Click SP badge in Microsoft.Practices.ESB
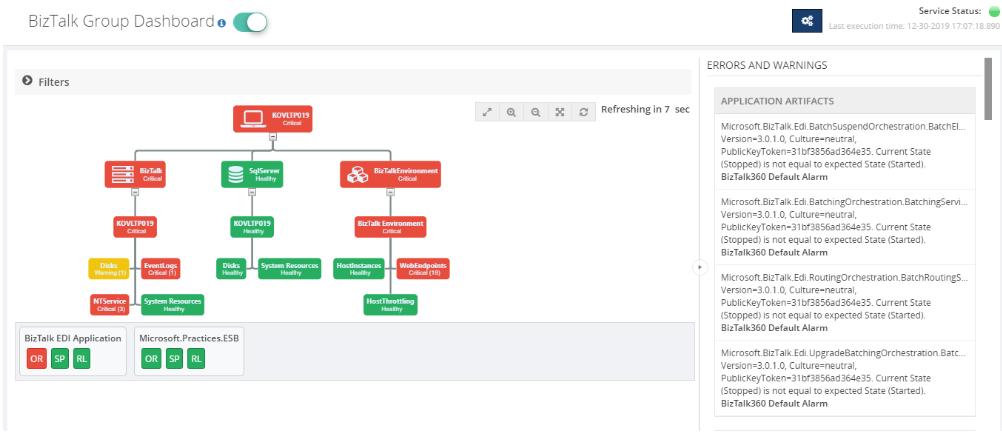This screenshot has height=436, width=1002. click(x=174, y=359)
